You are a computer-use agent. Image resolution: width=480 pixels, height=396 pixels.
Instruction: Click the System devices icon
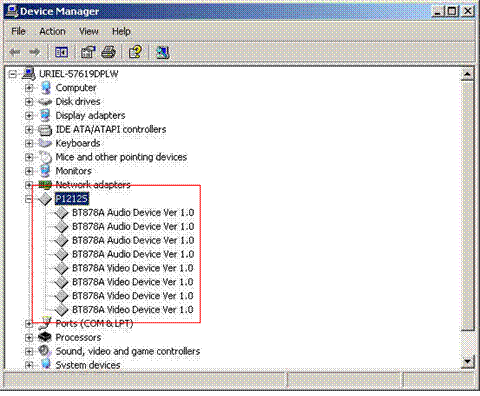(x=46, y=364)
